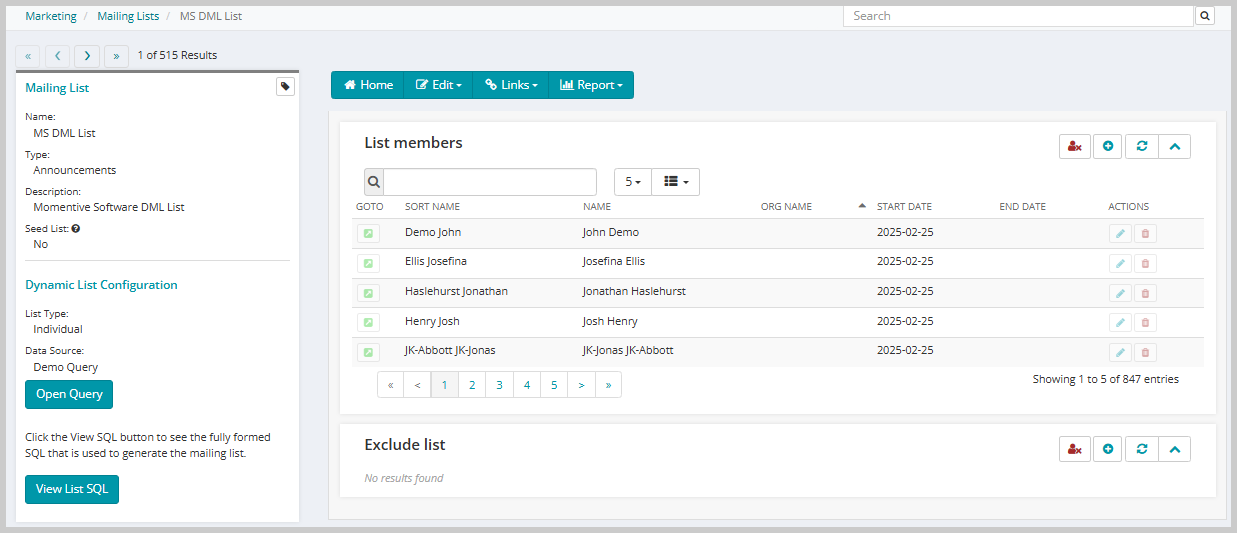Click the Mailing Lists breadcrumb link
This screenshot has width=1237, height=533.
coord(129,16)
